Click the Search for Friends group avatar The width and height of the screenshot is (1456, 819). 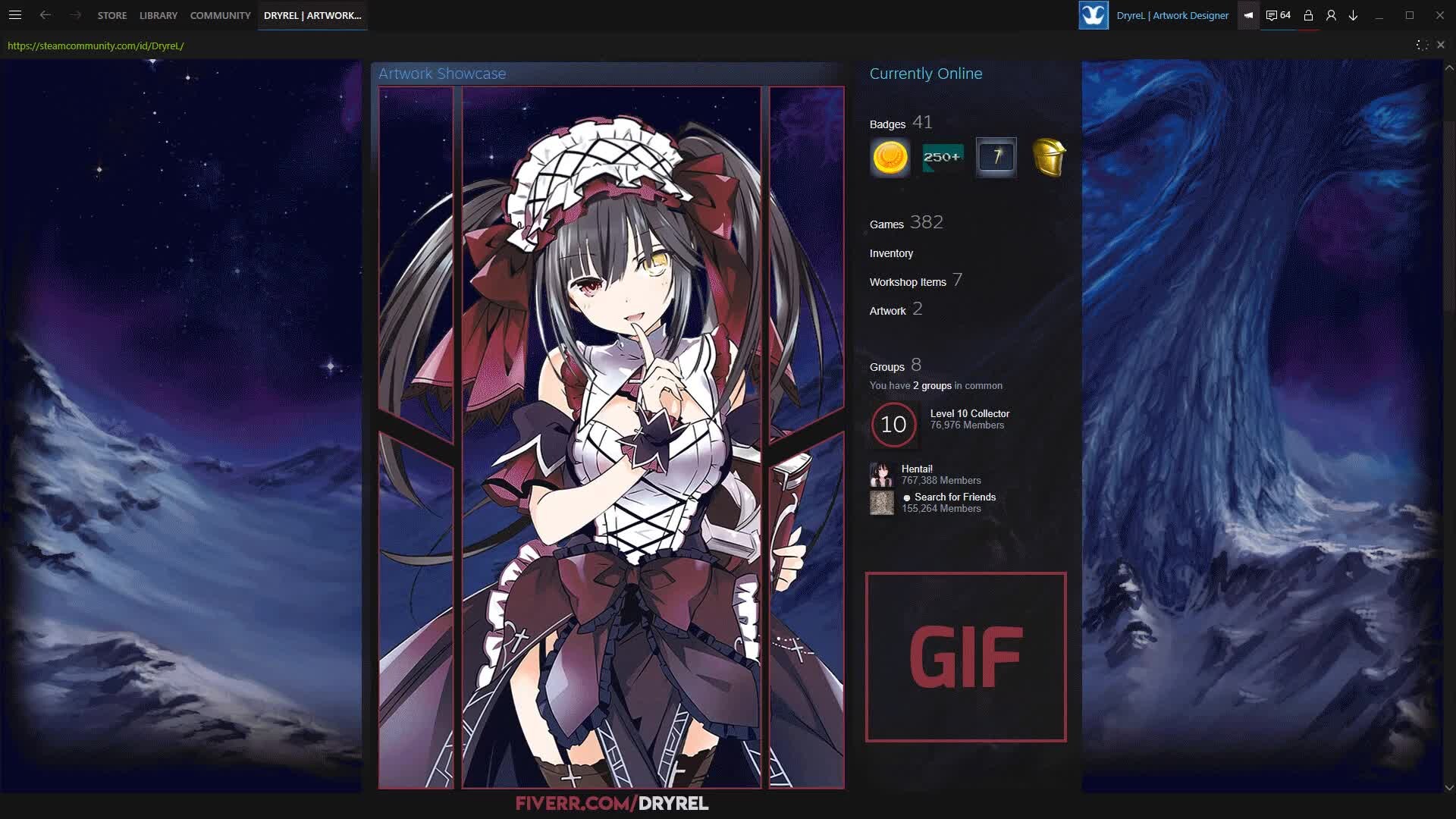coord(881,503)
